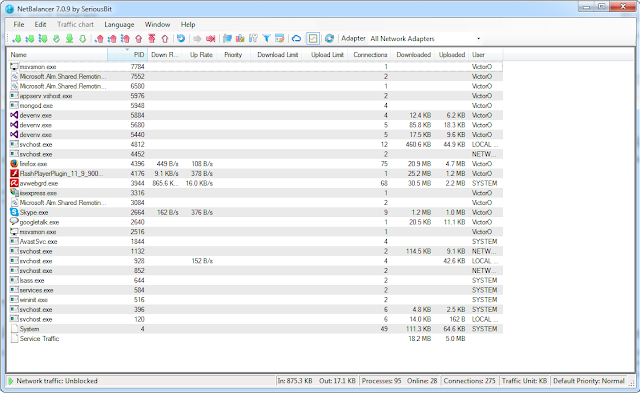This screenshot has width=640, height=393.
Task: Click the first green download priority arrow icon
Action: point(17,39)
